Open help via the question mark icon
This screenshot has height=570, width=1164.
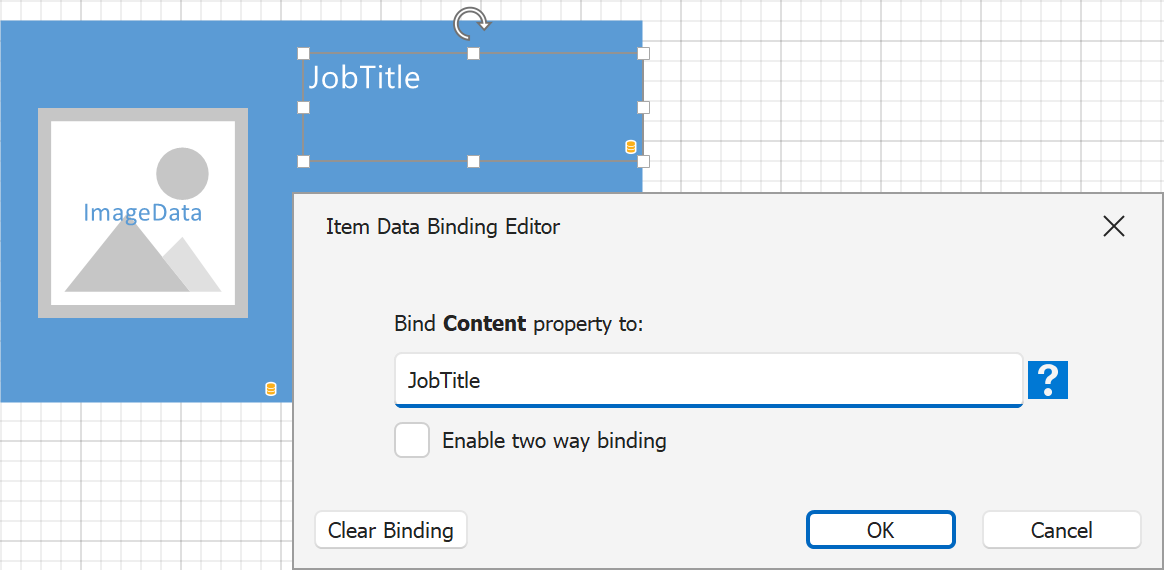tap(1048, 380)
